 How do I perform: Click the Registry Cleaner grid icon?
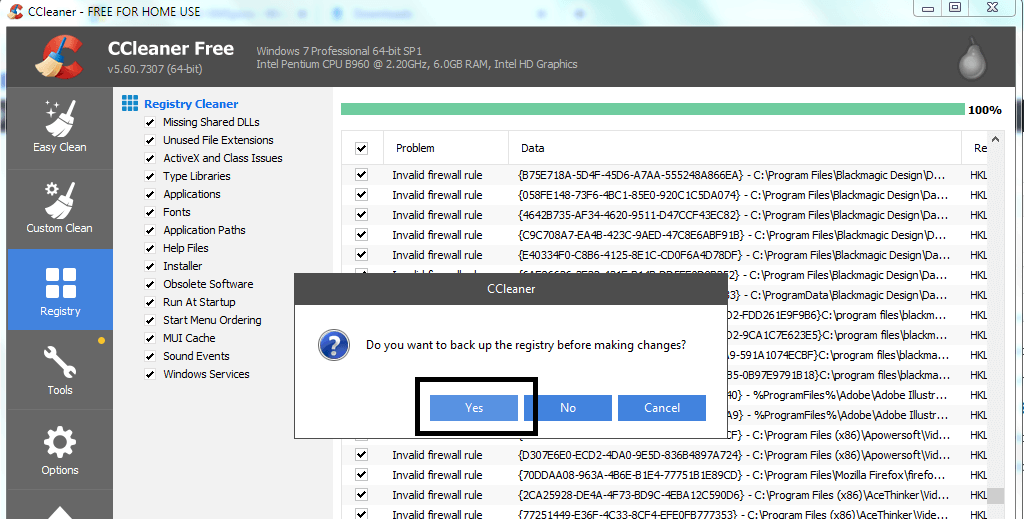coord(130,103)
